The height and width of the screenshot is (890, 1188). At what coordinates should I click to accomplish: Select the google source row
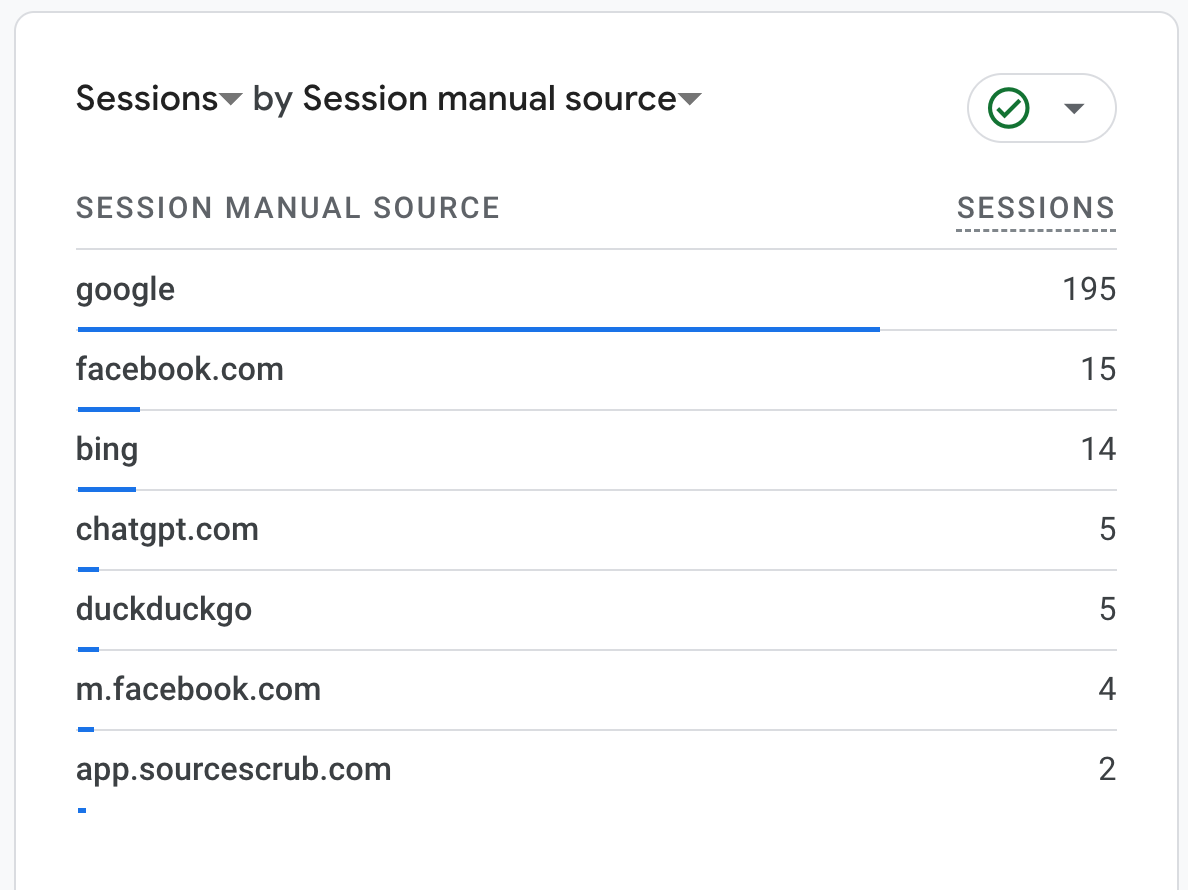pyautogui.click(x=126, y=290)
